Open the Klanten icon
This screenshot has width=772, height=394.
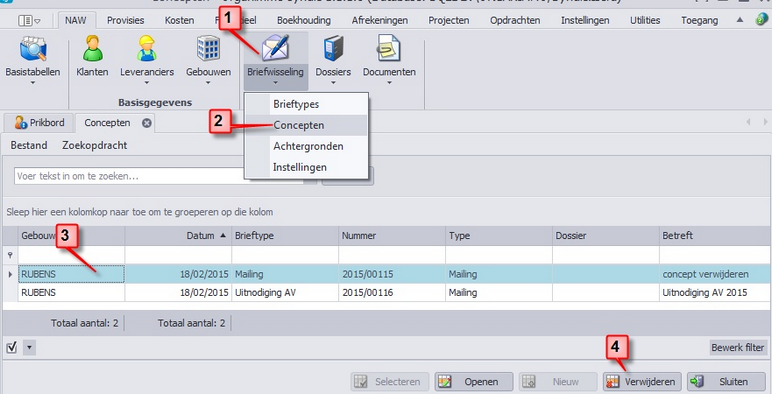[93, 49]
